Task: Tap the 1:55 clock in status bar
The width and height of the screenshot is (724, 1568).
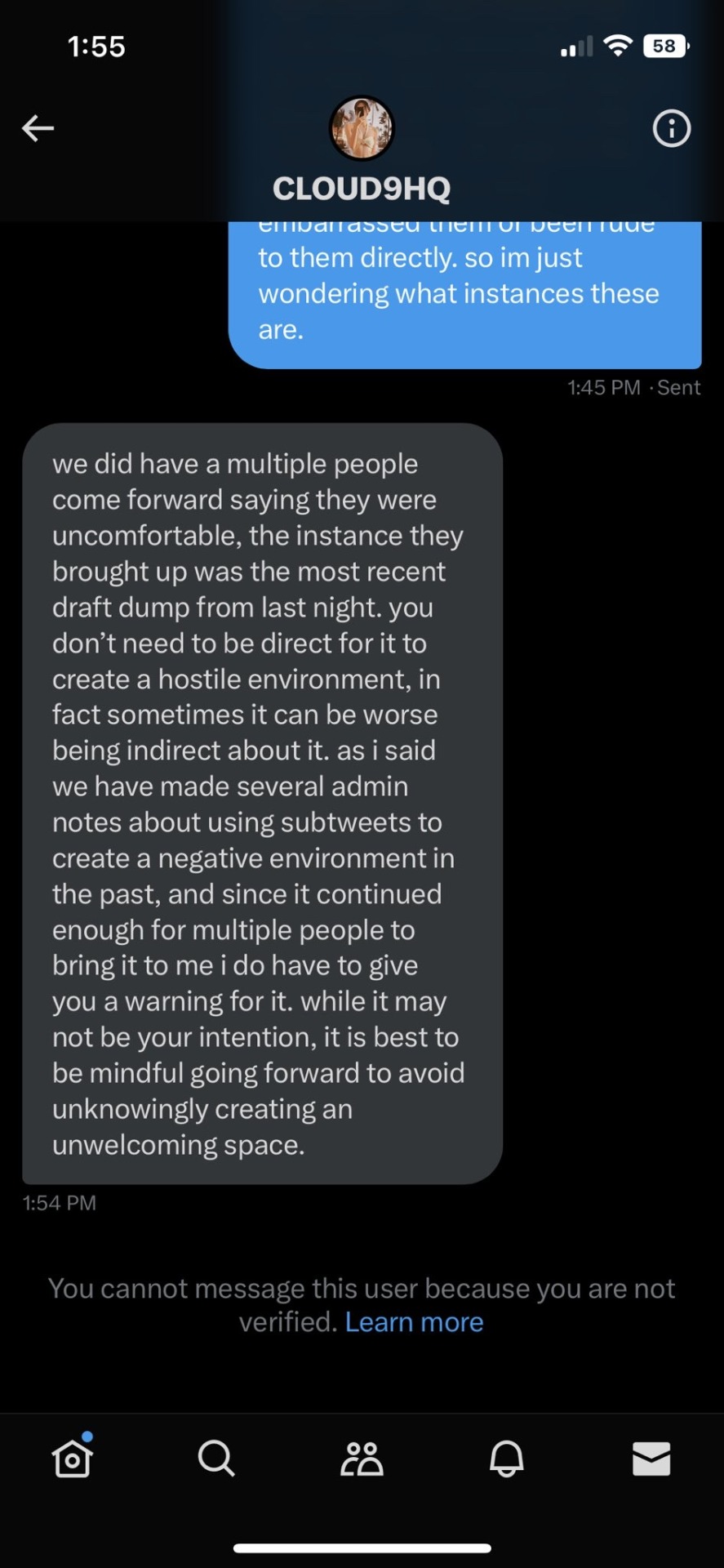Action: [x=96, y=47]
